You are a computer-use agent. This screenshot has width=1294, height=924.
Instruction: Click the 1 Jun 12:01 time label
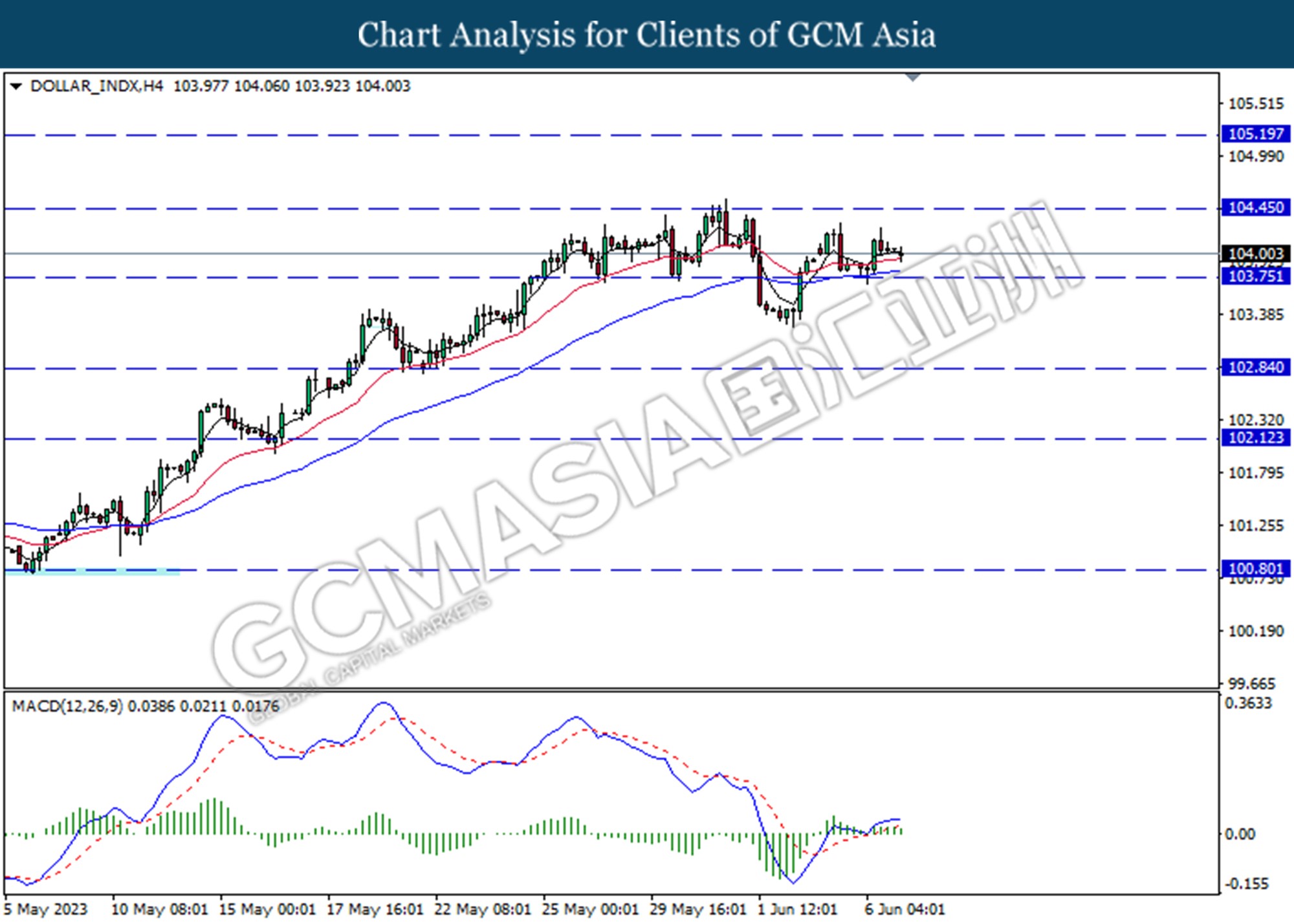click(798, 910)
